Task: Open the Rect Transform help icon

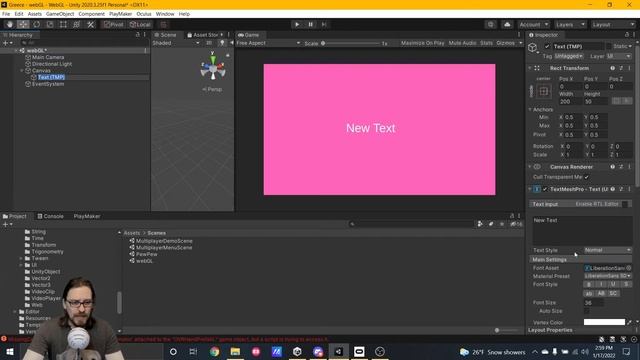Action: (x=612, y=68)
